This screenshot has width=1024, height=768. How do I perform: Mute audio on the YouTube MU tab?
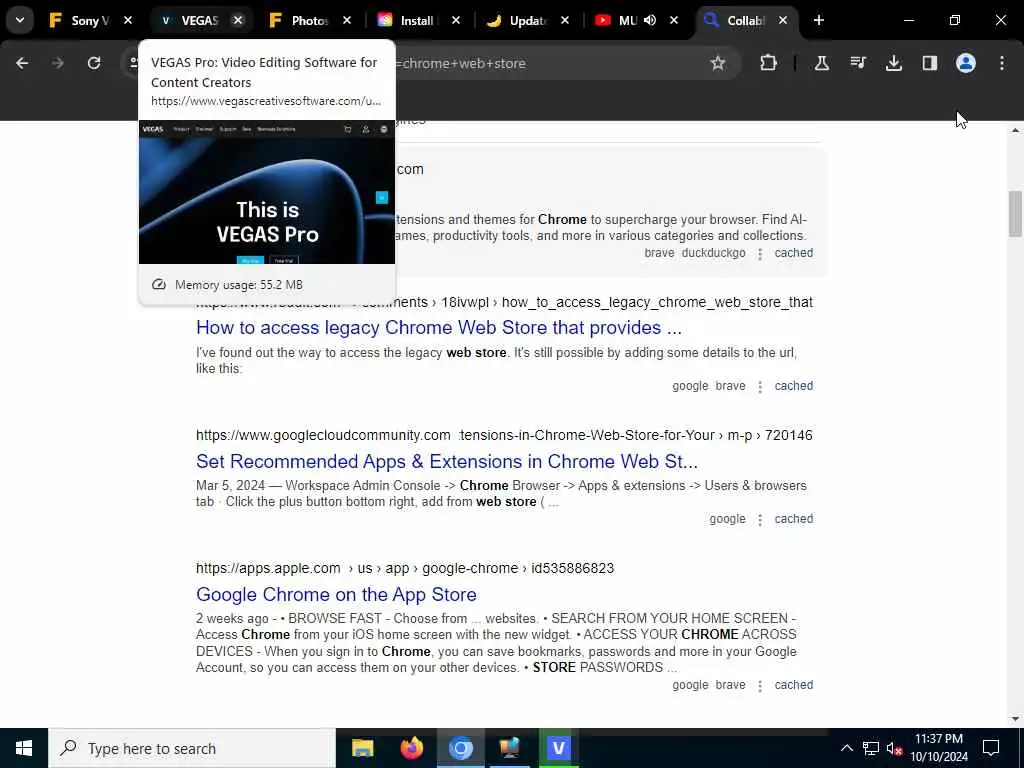[650, 20]
